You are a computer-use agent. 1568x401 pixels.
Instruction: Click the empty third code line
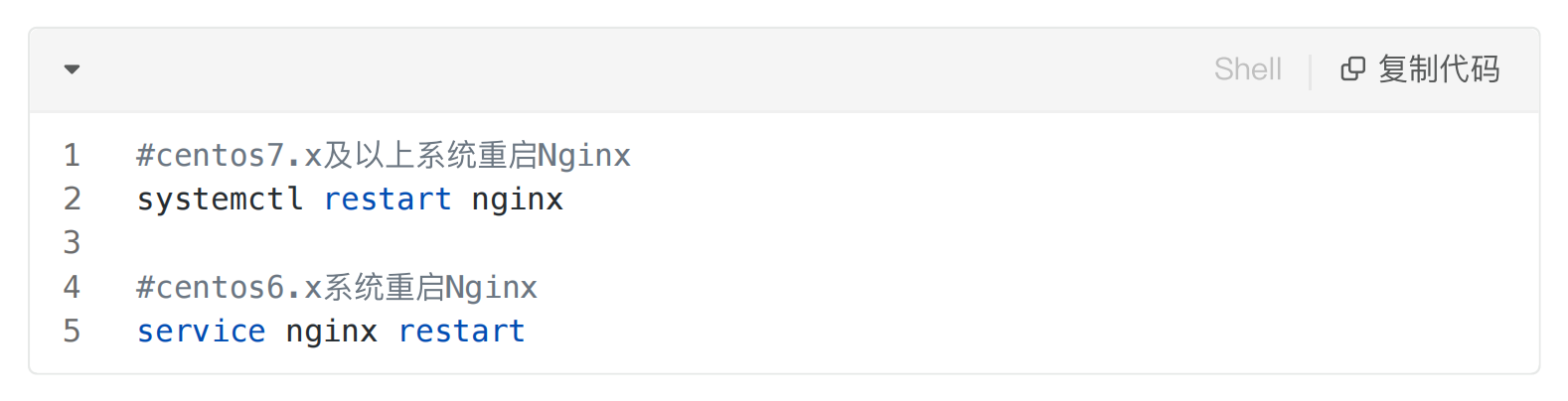pos(835,242)
